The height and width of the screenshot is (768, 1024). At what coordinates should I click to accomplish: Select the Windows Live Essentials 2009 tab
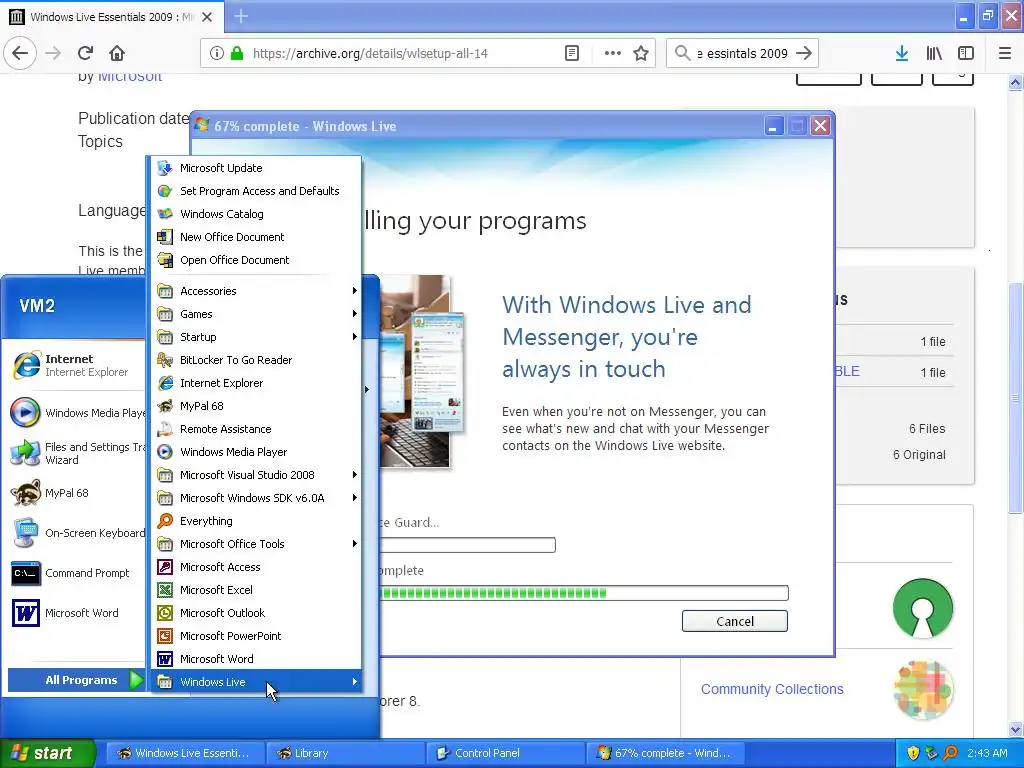pos(112,17)
